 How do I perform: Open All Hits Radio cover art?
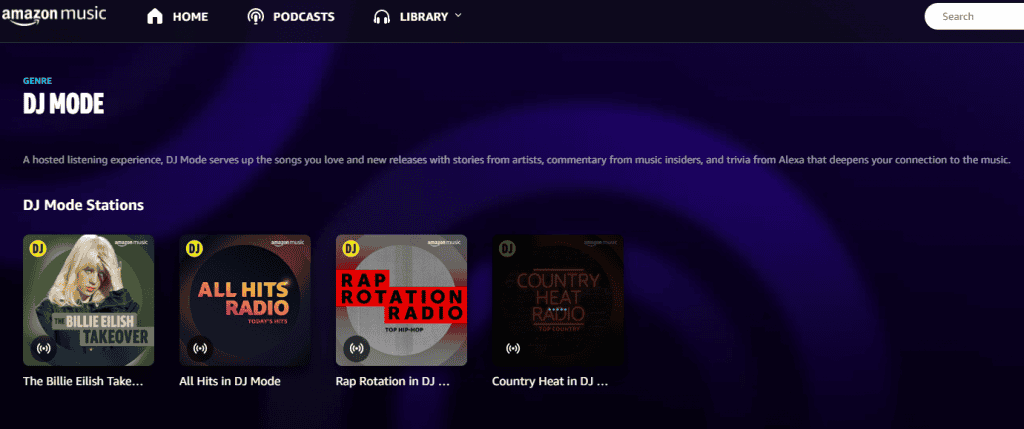tap(245, 300)
